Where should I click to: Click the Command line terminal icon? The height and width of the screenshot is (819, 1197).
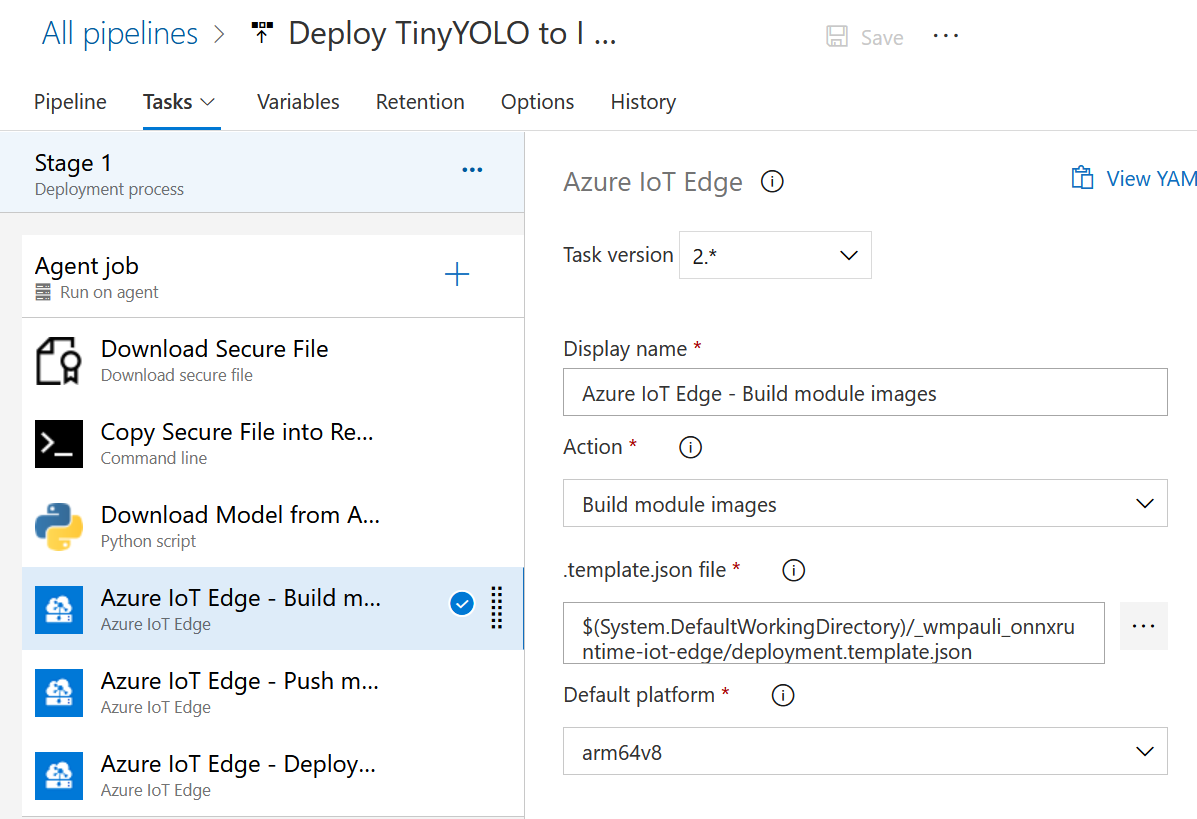point(58,444)
